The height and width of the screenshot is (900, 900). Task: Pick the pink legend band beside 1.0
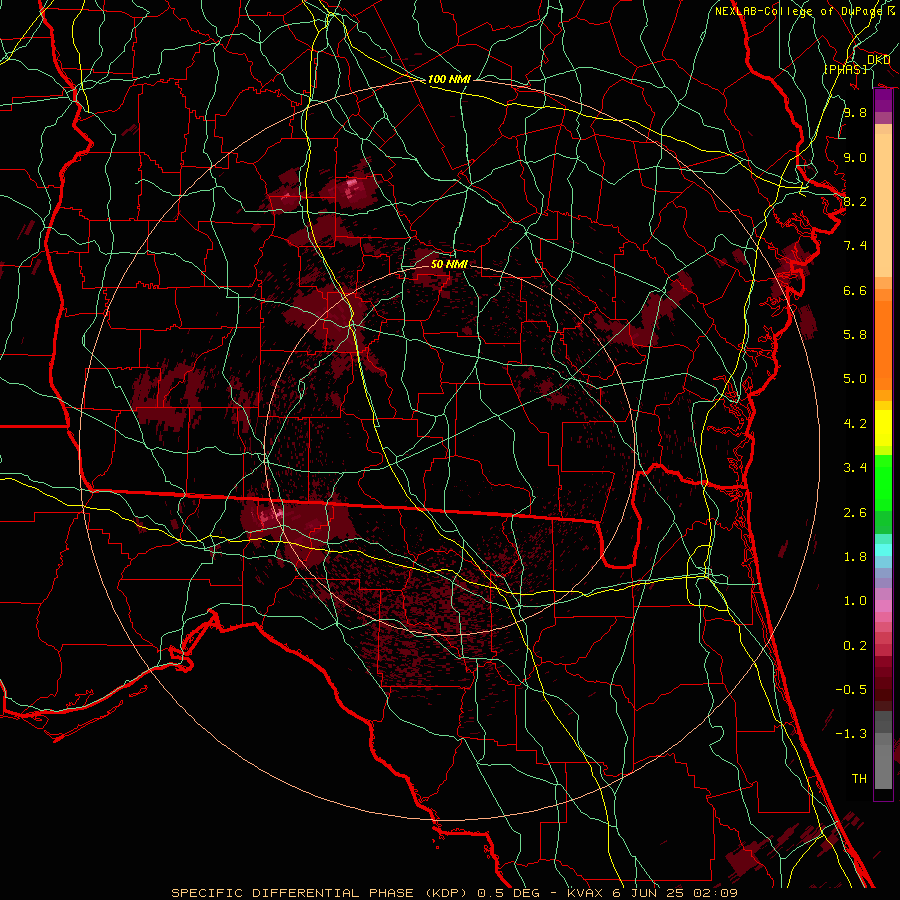883,606
